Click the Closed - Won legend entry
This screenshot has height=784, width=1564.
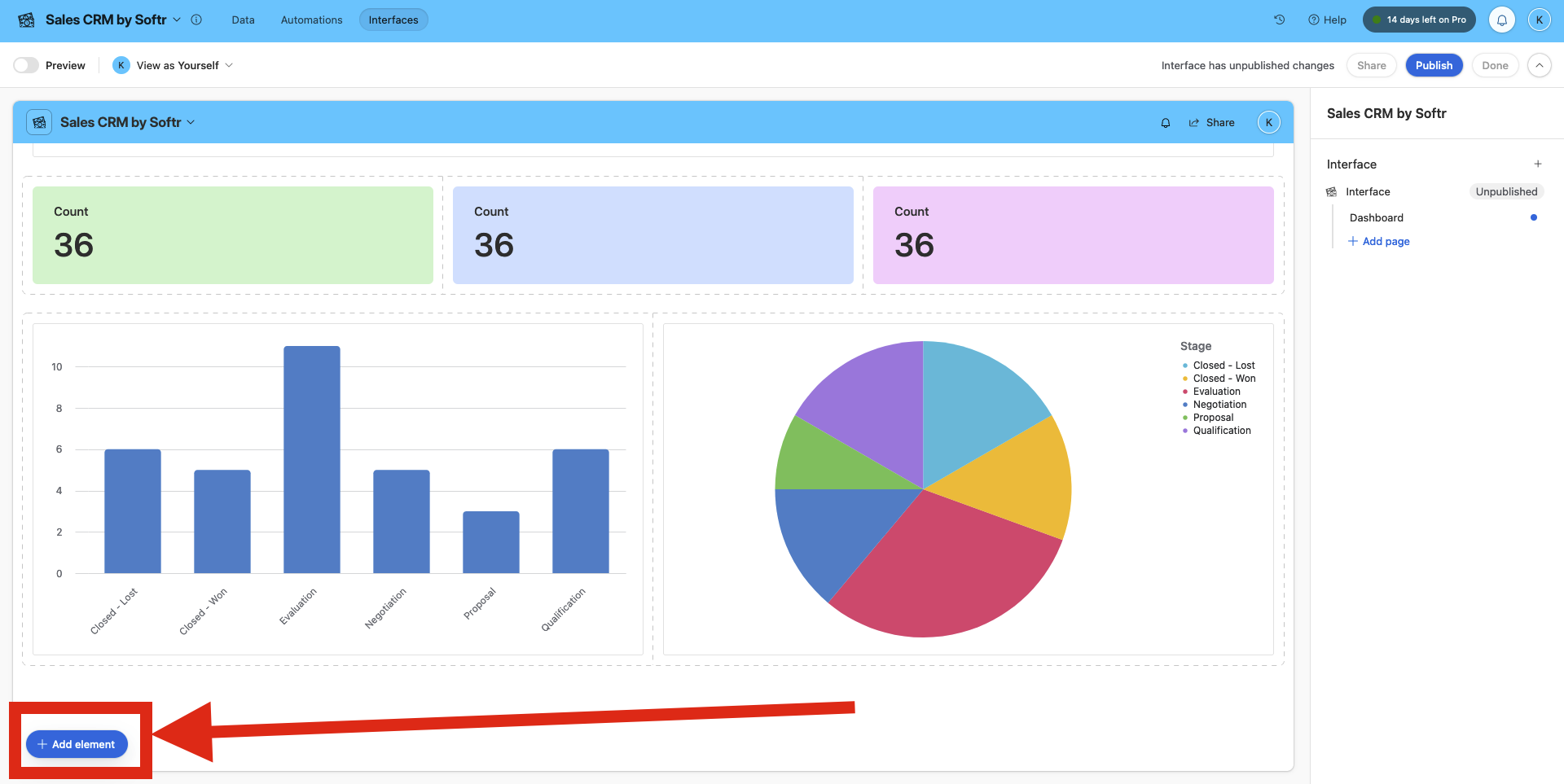click(x=1219, y=379)
